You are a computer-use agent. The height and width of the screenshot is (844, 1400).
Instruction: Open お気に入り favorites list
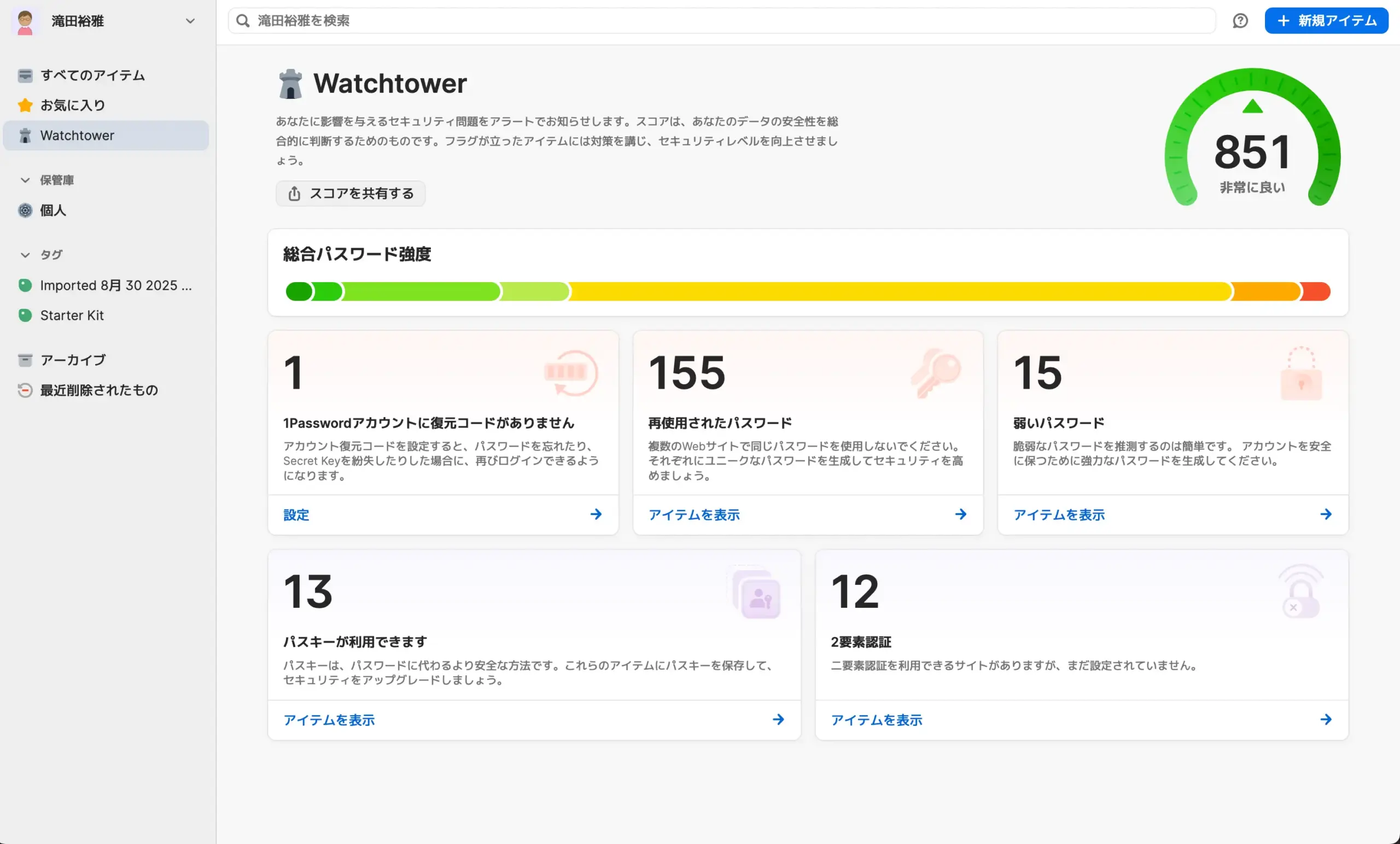pos(106,105)
